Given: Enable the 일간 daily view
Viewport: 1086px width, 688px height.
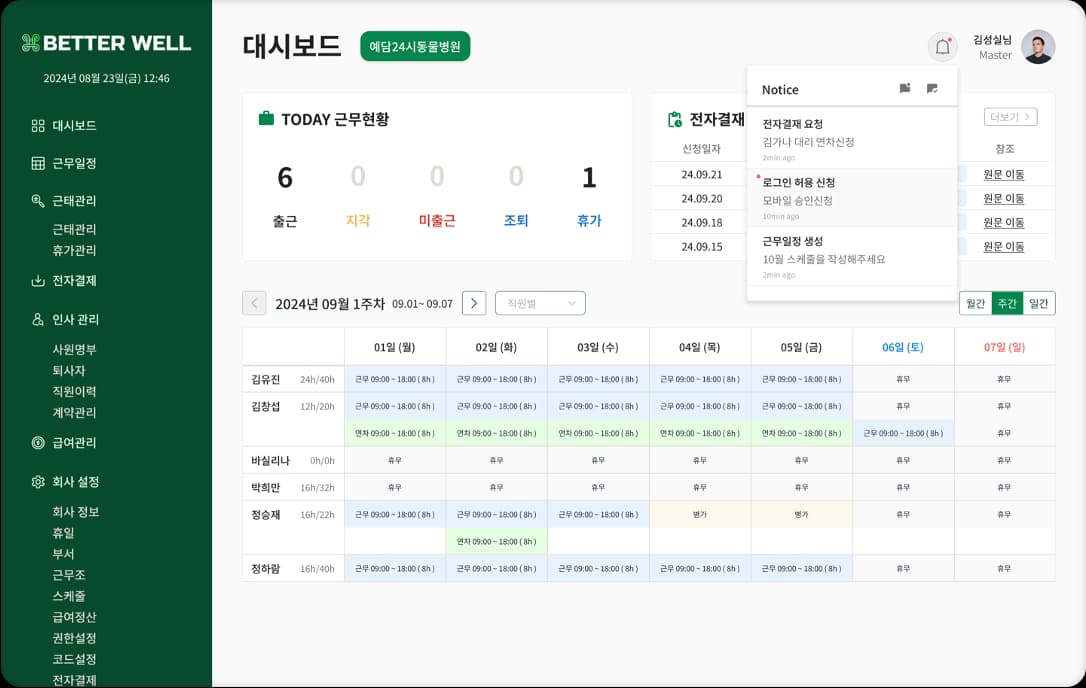Looking at the screenshot, I should pyautogui.click(x=1037, y=302).
